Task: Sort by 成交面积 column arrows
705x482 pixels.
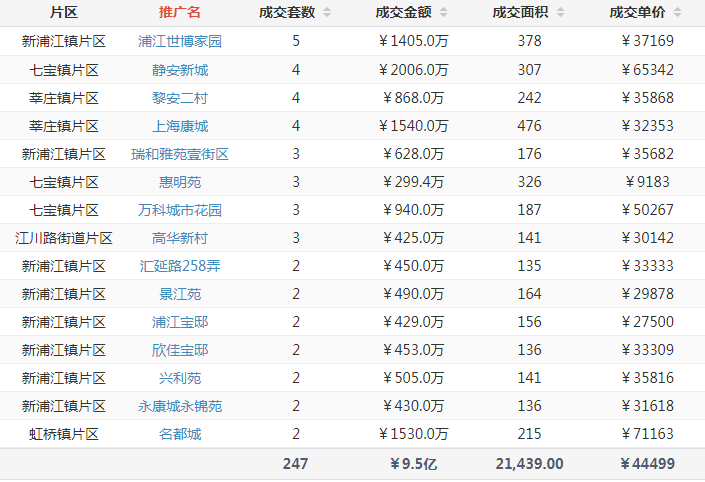Action: click(560, 13)
